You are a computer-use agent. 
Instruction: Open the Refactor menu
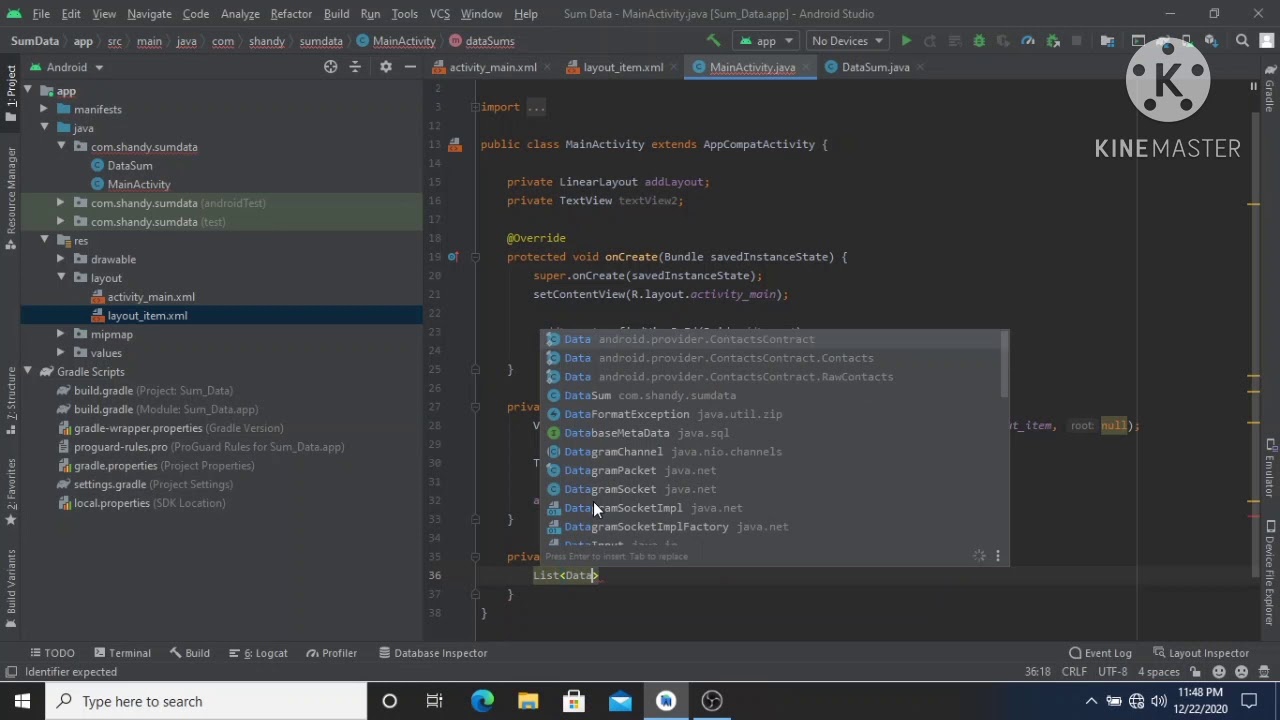(x=291, y=14)
